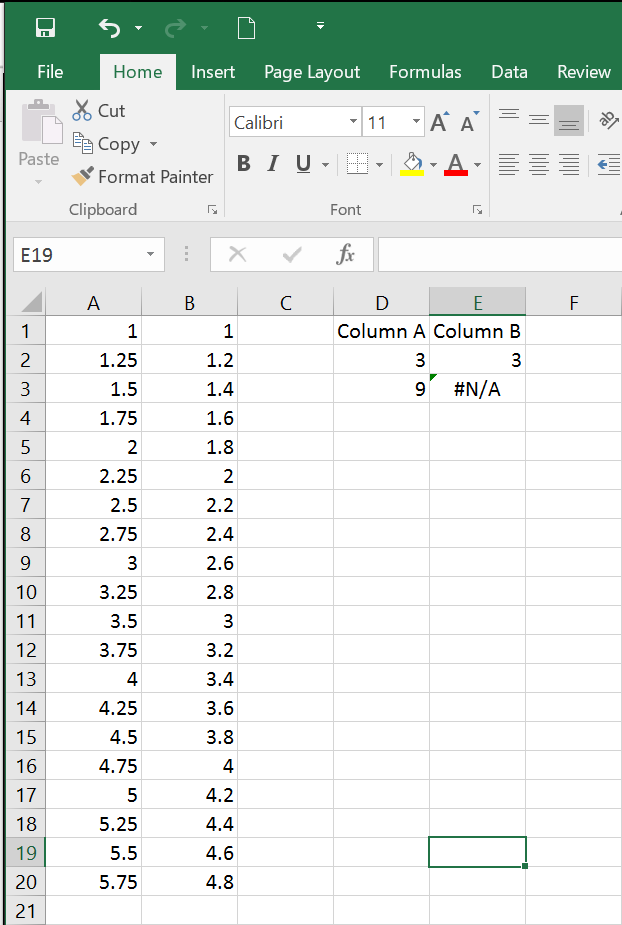Increase font size with large A icon
The image size is (622, 925).
click(440, 122)
